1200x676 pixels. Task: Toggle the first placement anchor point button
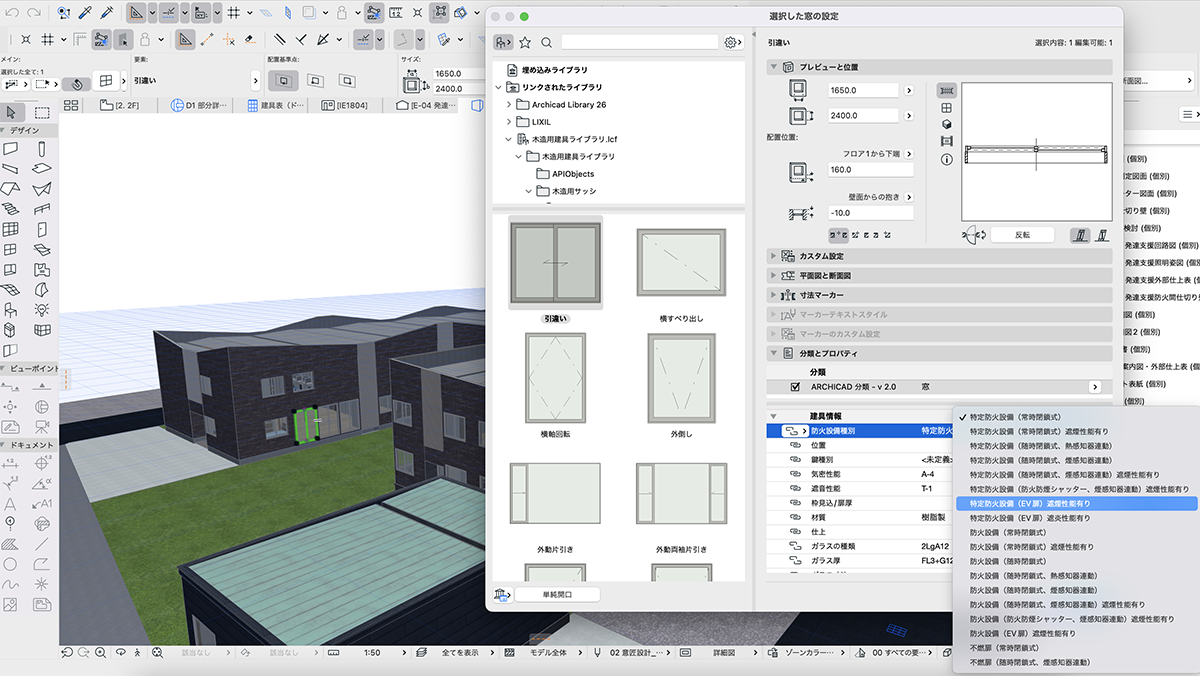[283, 80]
